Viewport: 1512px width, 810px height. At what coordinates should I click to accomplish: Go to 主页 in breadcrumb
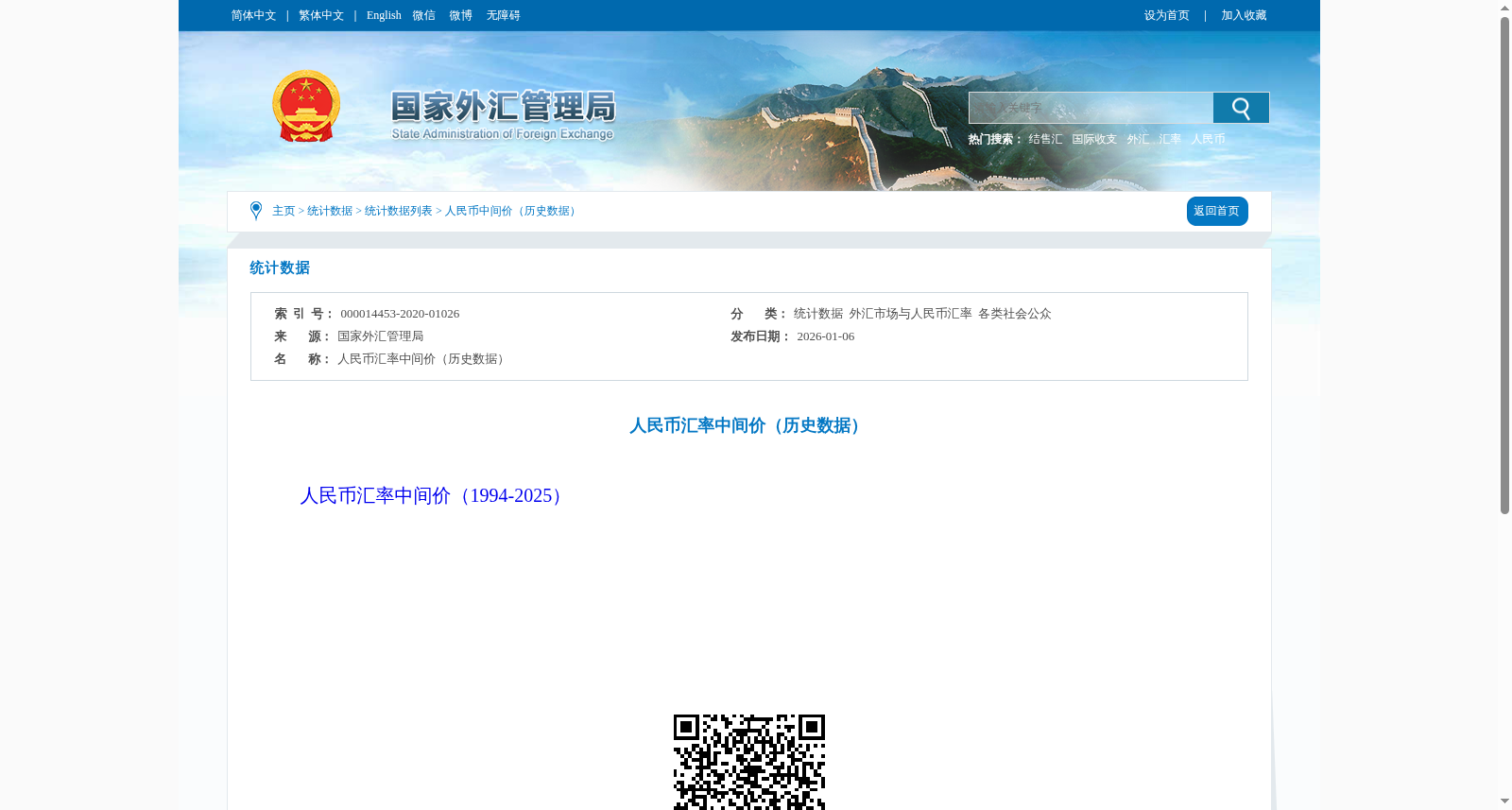tap(283, 211)
